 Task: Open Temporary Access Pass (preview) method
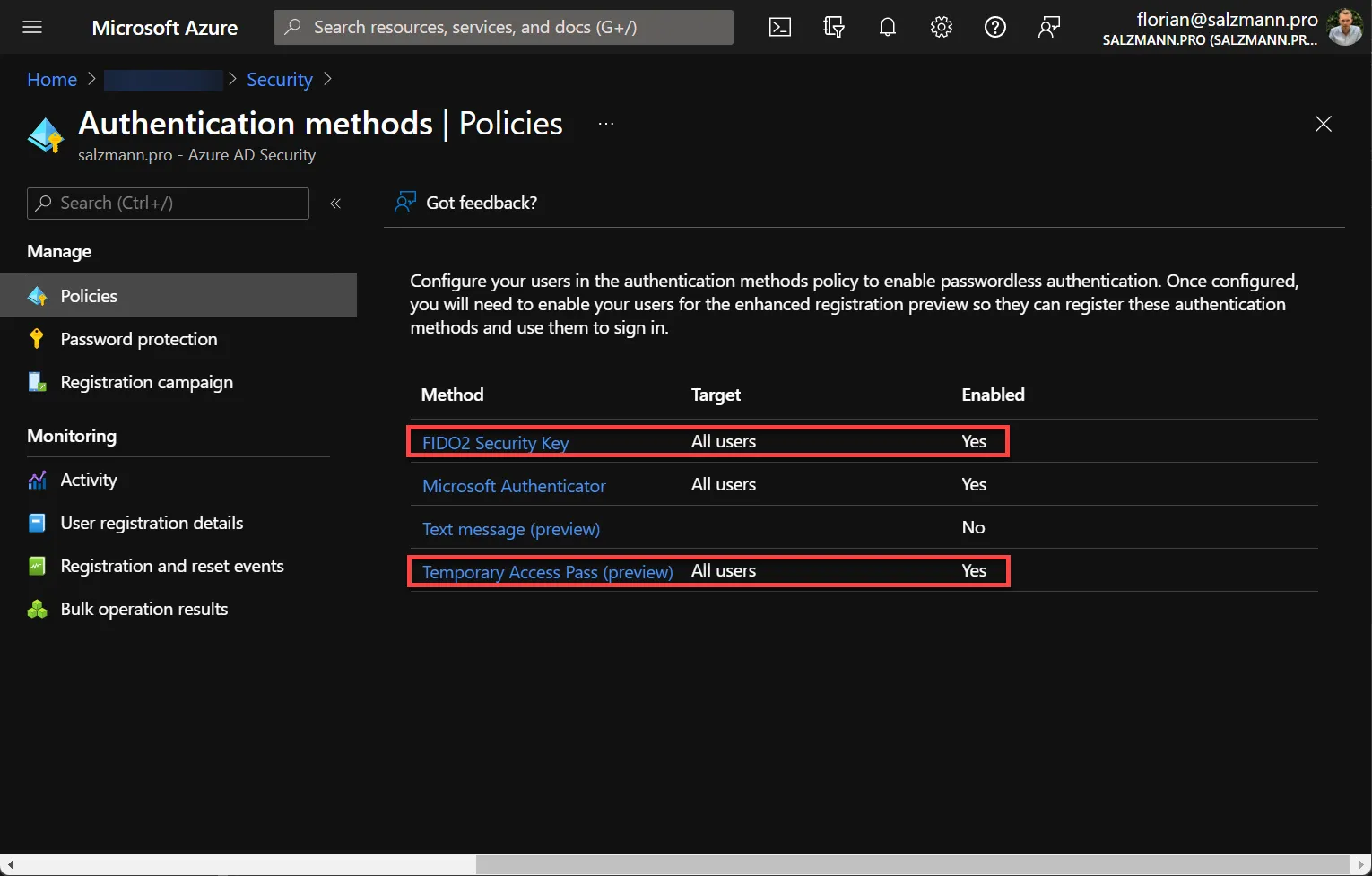(x=548, y=571)
